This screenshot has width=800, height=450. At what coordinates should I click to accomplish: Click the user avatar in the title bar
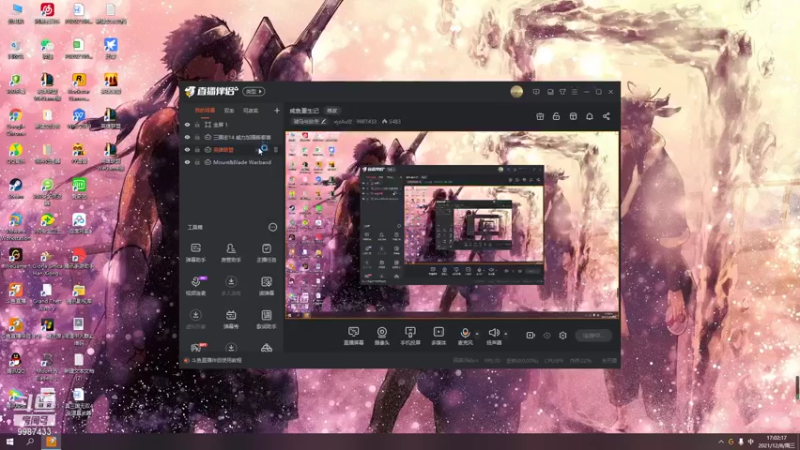[517, 92]
